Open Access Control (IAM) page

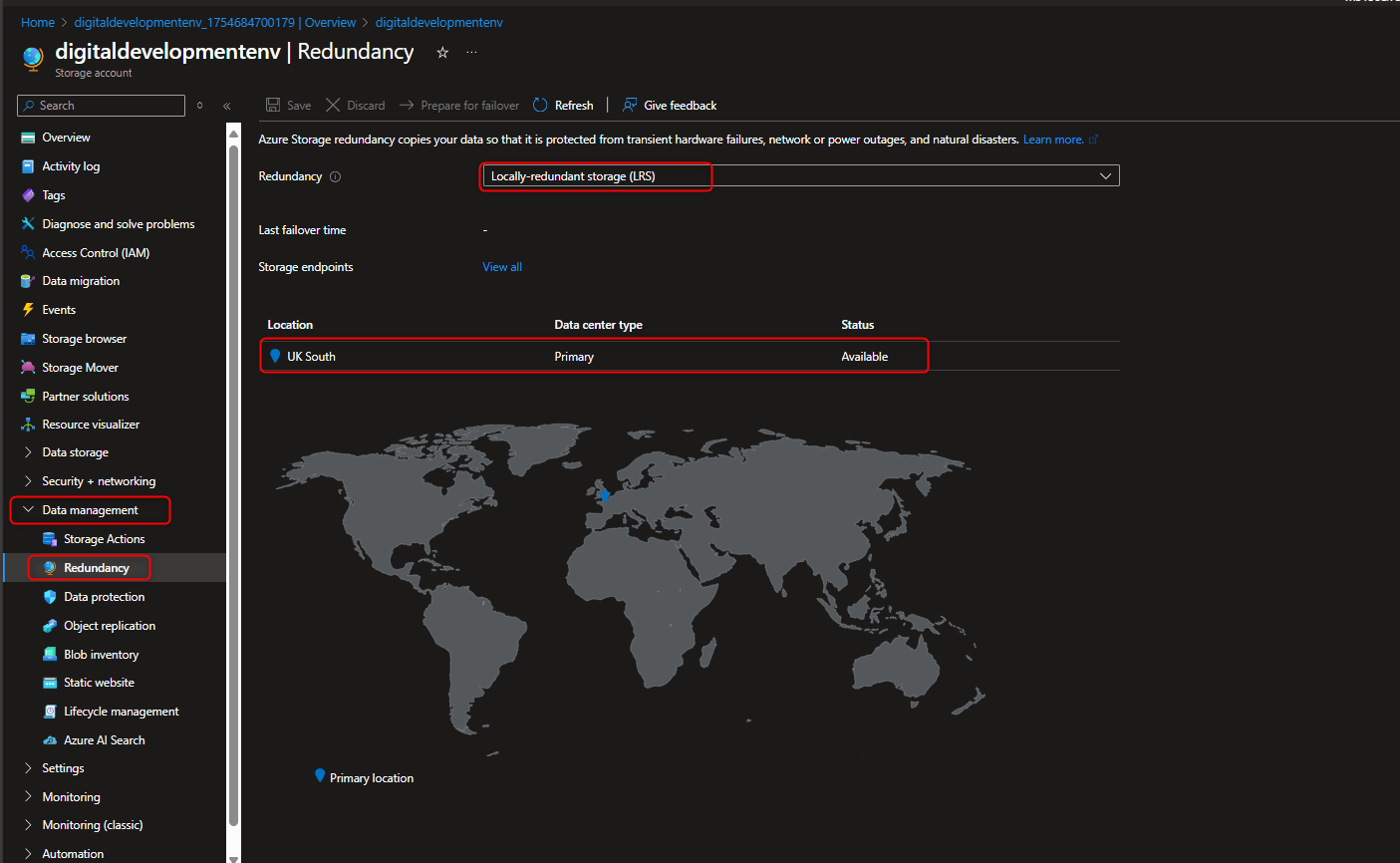(x=96, y=253)
